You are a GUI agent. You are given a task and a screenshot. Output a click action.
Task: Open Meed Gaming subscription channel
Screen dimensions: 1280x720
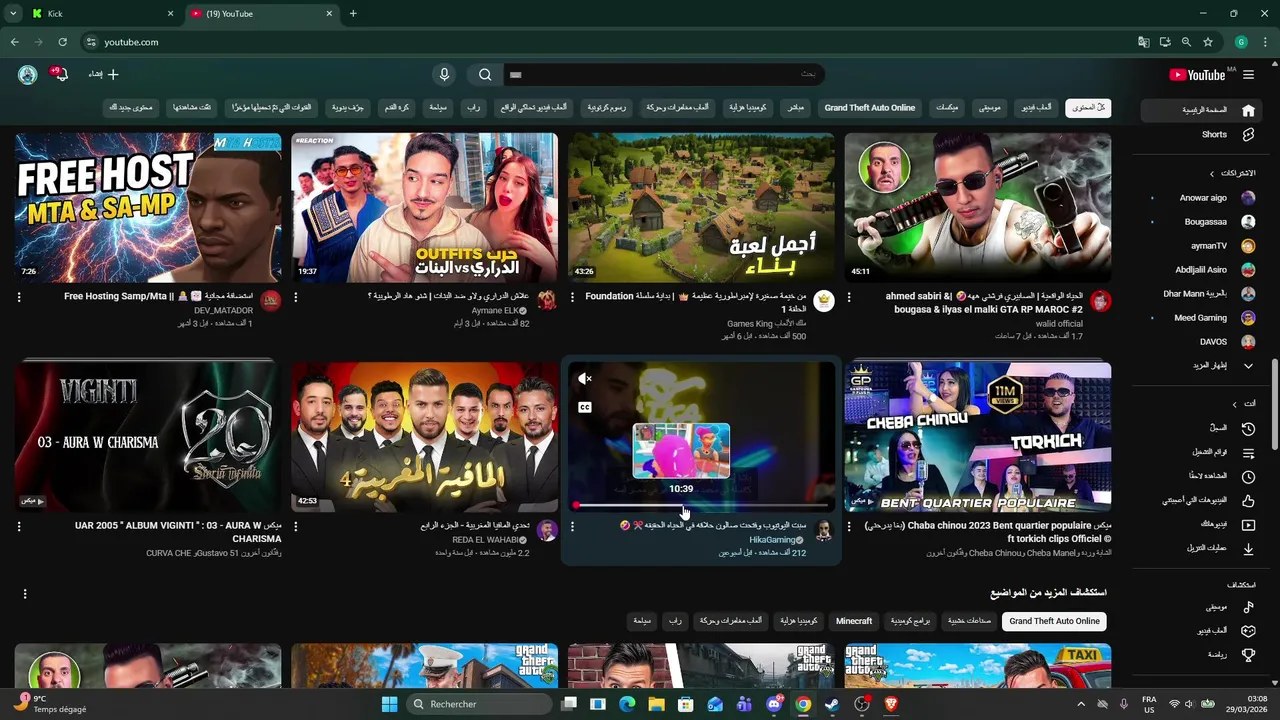[x=1200, y=318]
